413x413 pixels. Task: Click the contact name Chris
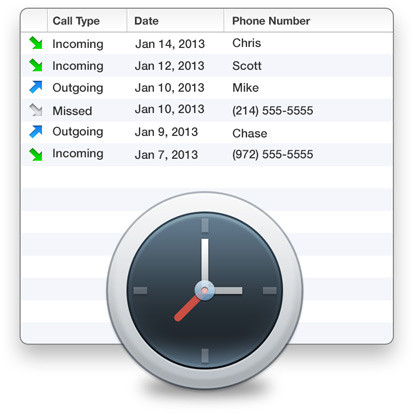point(247,43)
